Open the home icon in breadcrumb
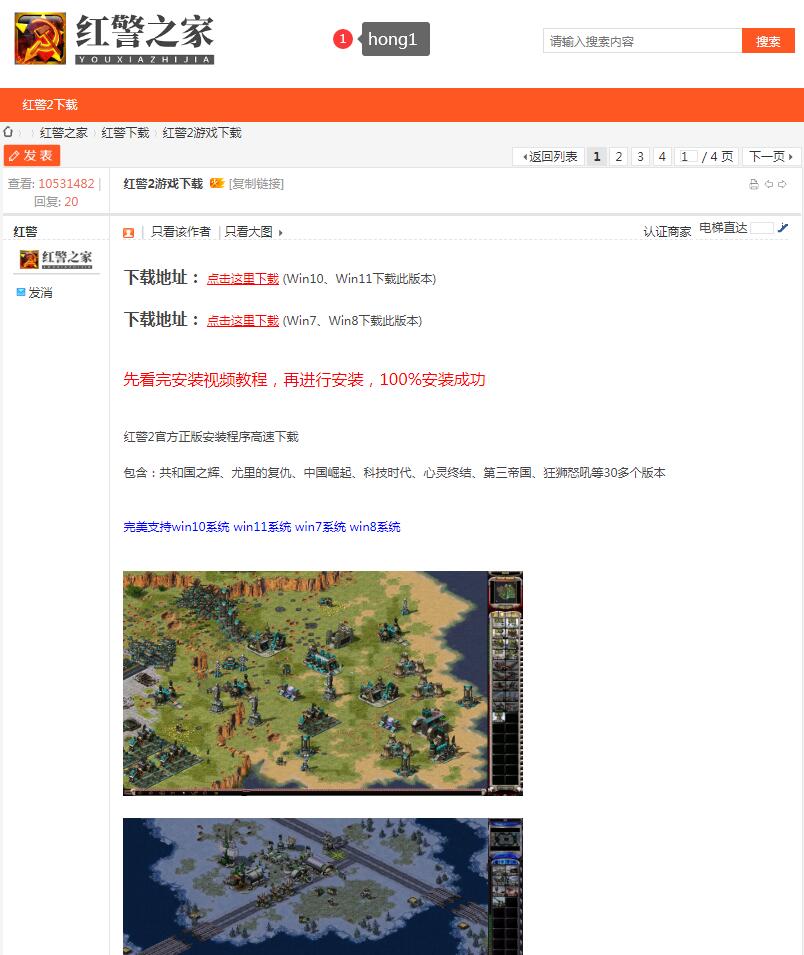 (8, 132)
